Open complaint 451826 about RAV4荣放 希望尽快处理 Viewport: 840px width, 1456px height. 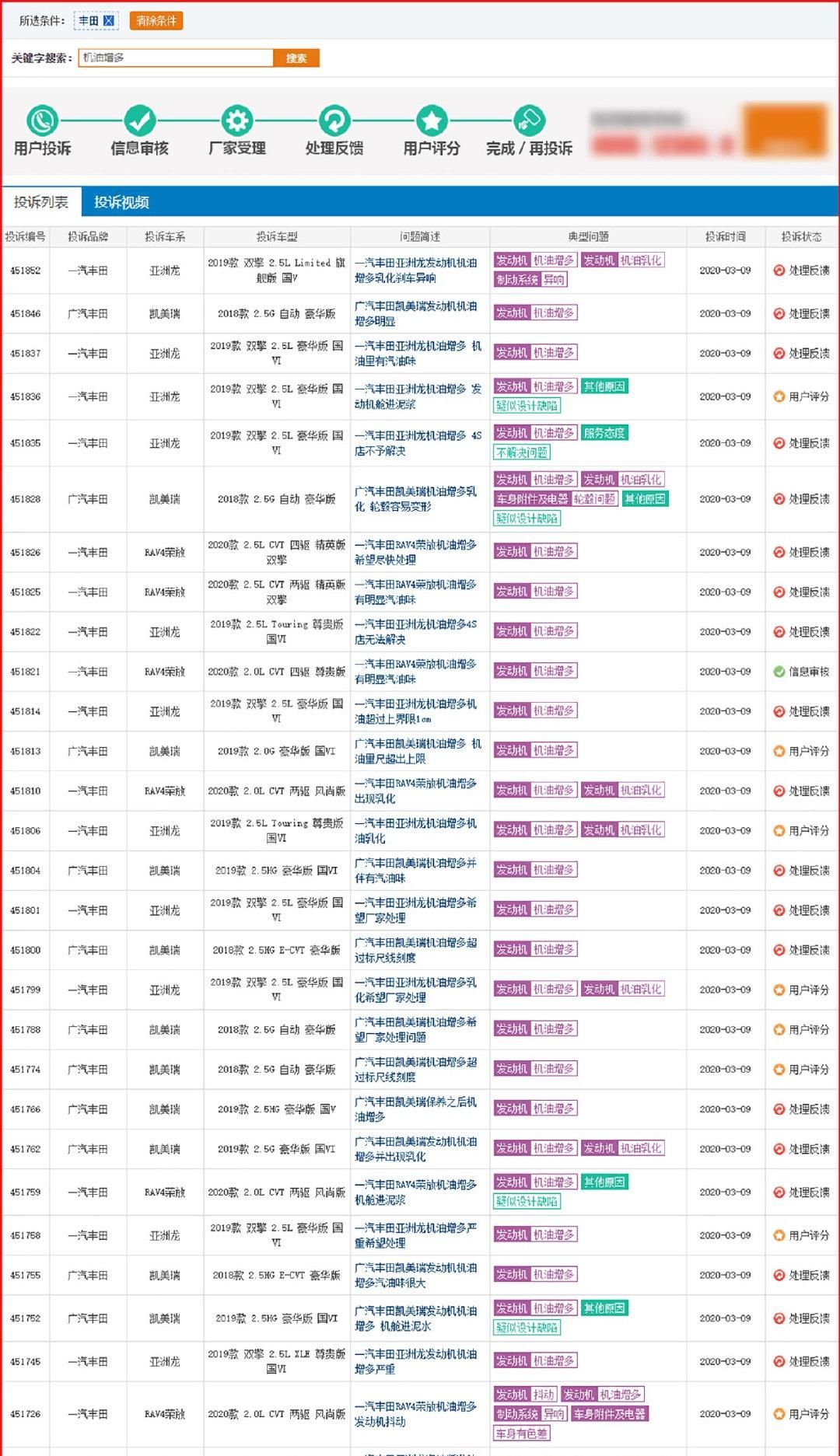coord(416,552)
